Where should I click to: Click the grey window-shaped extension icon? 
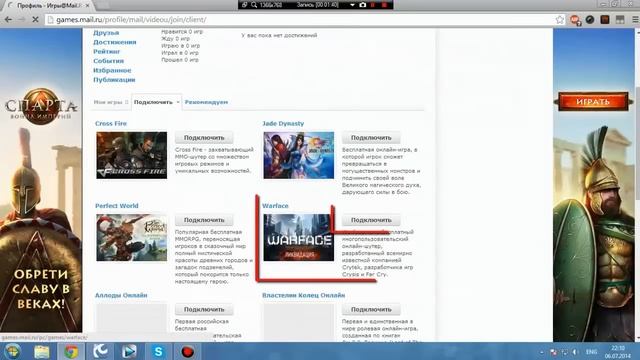620,20
